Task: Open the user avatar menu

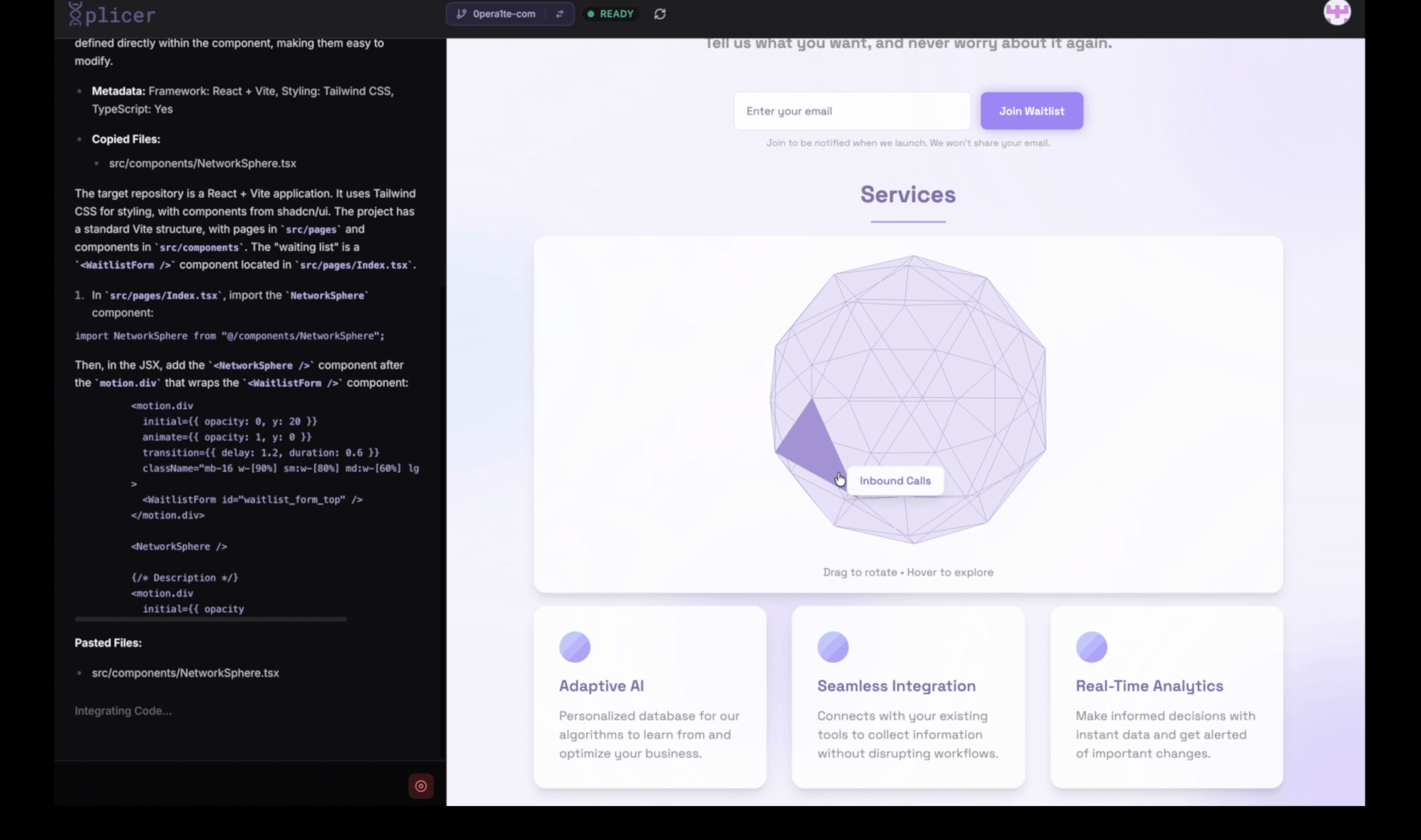Action: click(1337, 12)
